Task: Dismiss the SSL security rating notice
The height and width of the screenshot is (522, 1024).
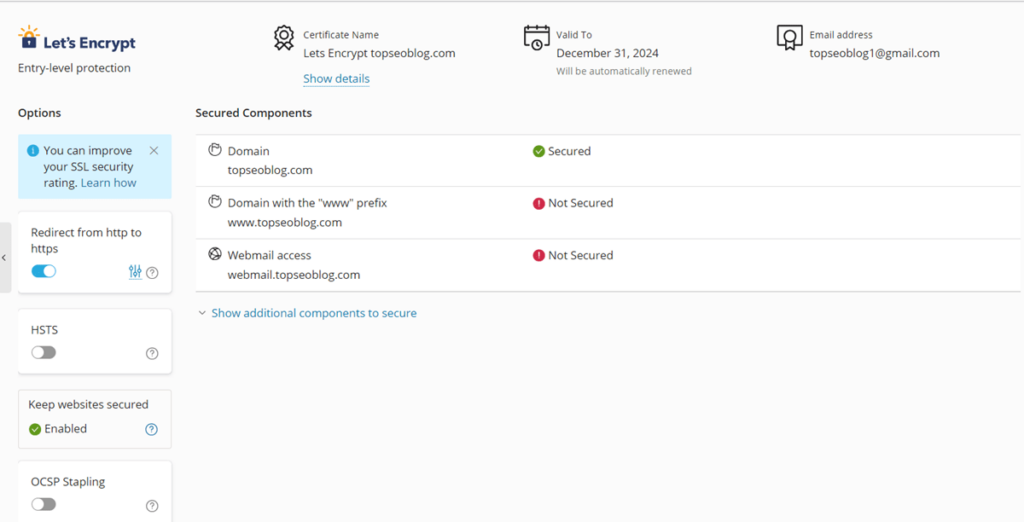Action: [x=154, y=150]
